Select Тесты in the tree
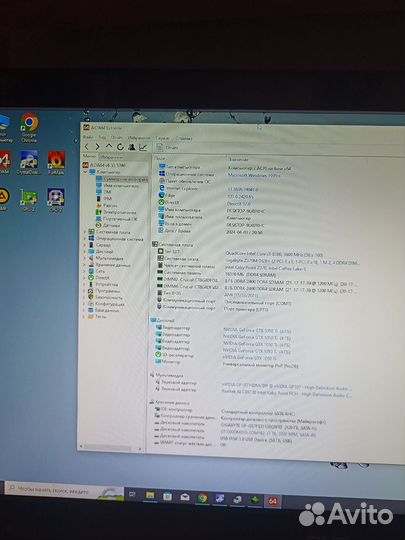 (x=97, y=316)
